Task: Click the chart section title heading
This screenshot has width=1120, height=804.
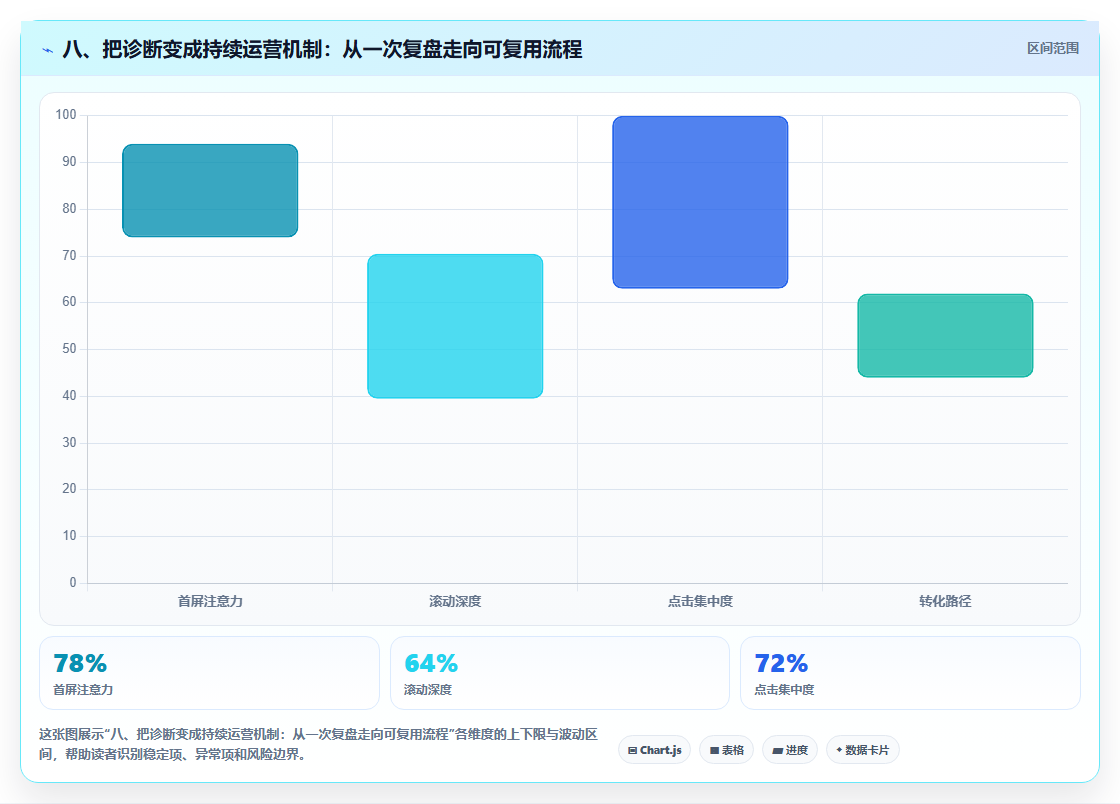Action: (322, 49)
